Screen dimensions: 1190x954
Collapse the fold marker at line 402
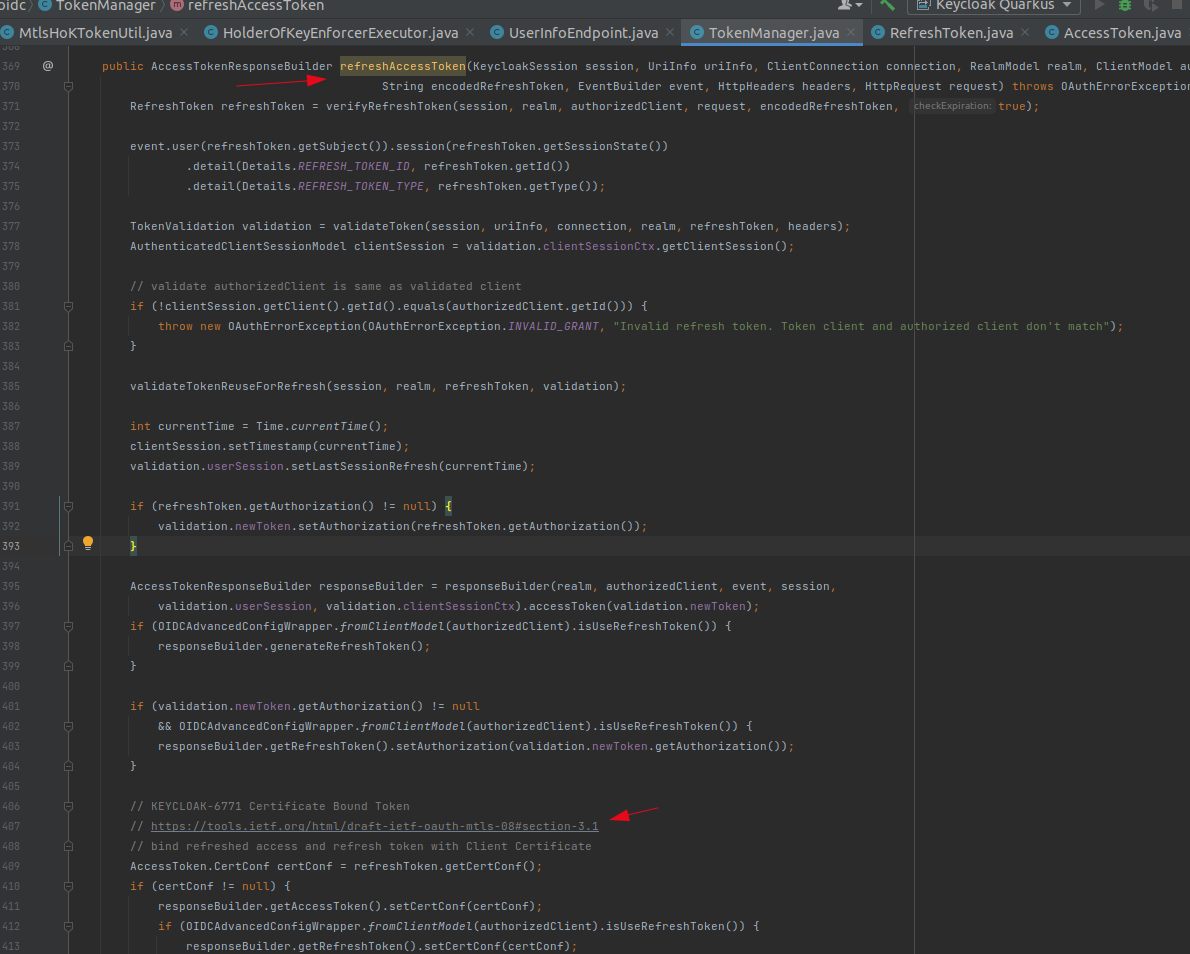coord(68,726)
